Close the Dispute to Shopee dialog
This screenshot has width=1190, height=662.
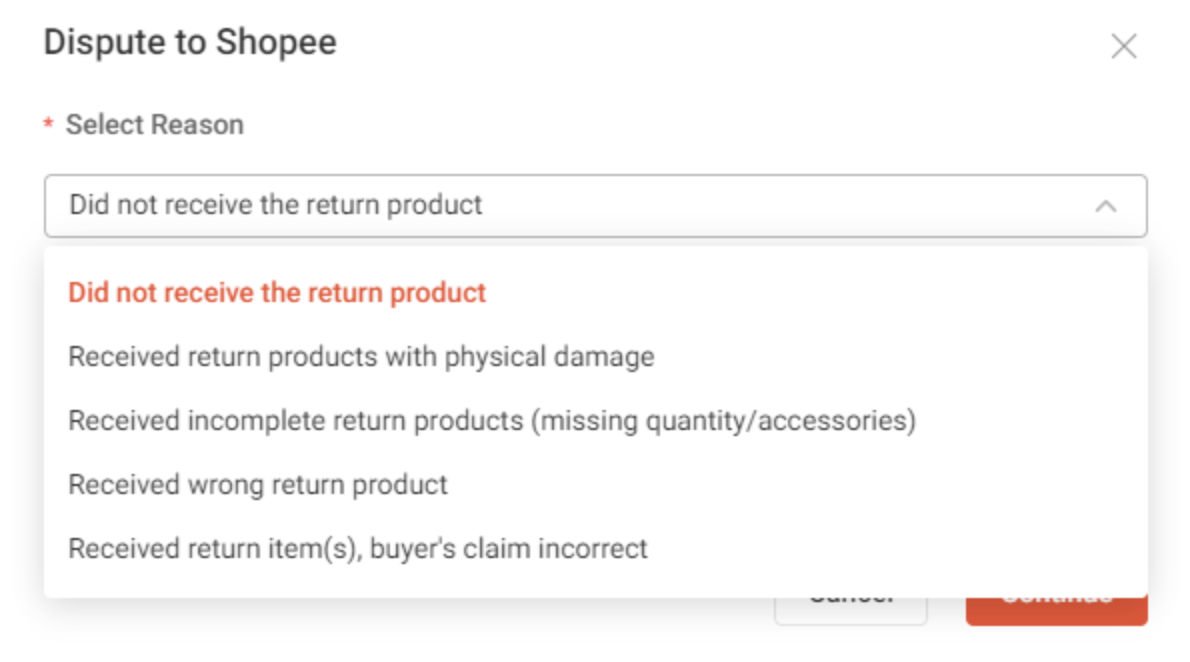tap(1124, 46)
